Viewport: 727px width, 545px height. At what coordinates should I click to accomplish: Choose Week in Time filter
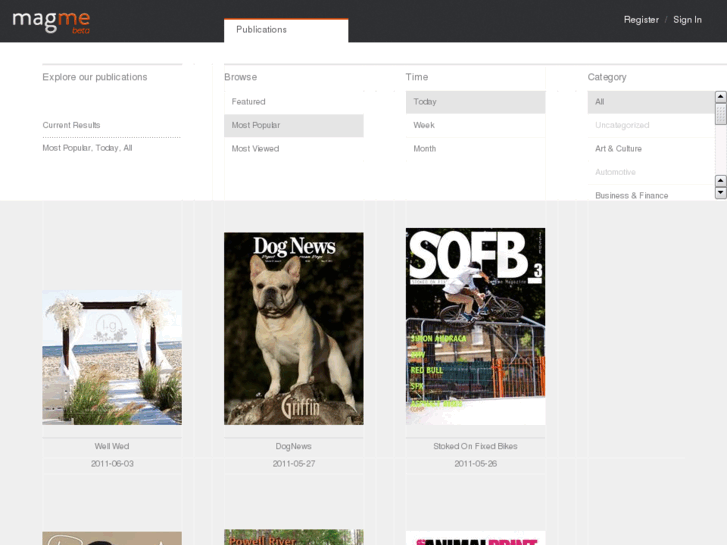(x=475, y=126)
